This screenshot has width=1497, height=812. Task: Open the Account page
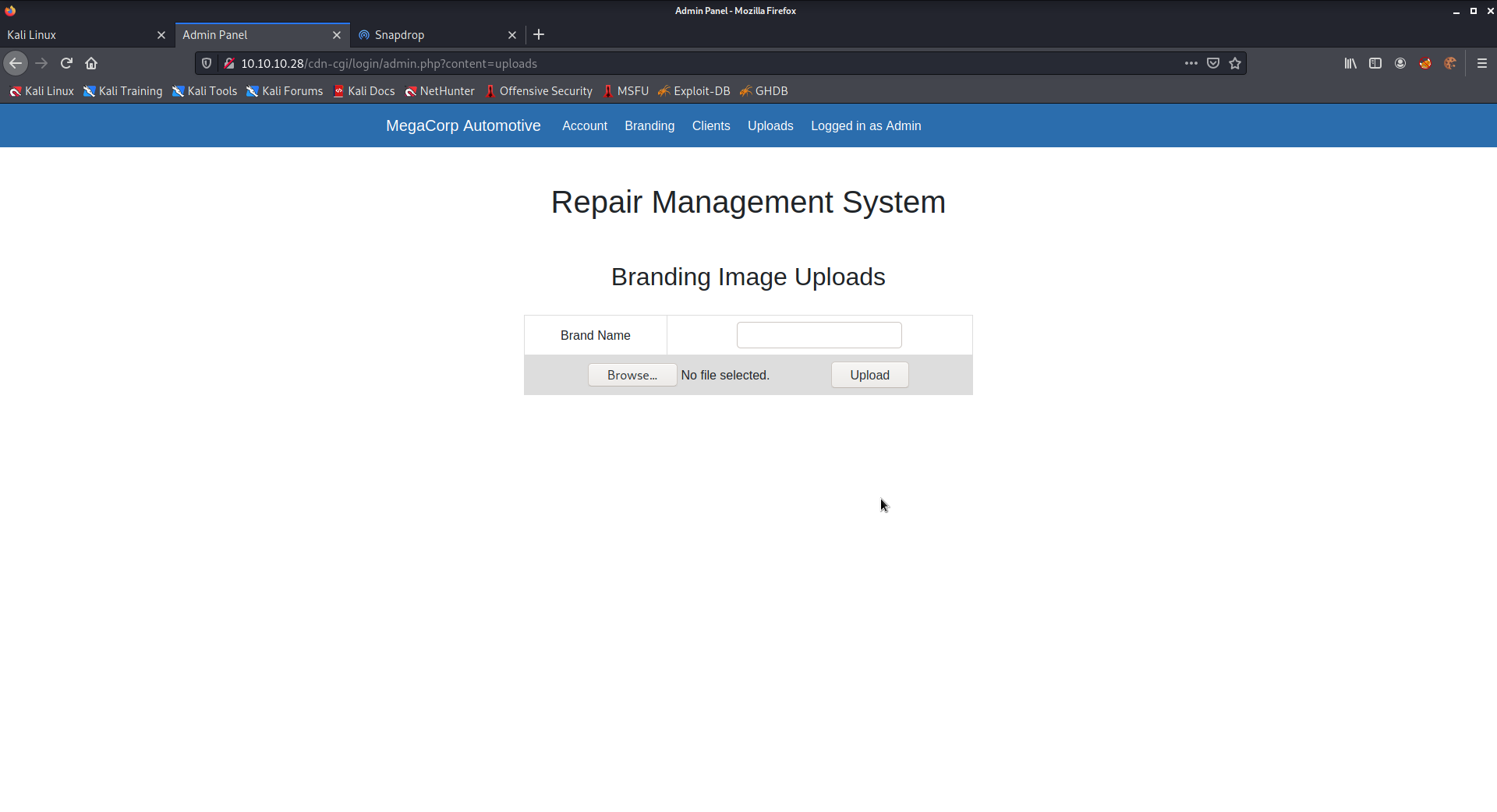[x=585, y=125]
